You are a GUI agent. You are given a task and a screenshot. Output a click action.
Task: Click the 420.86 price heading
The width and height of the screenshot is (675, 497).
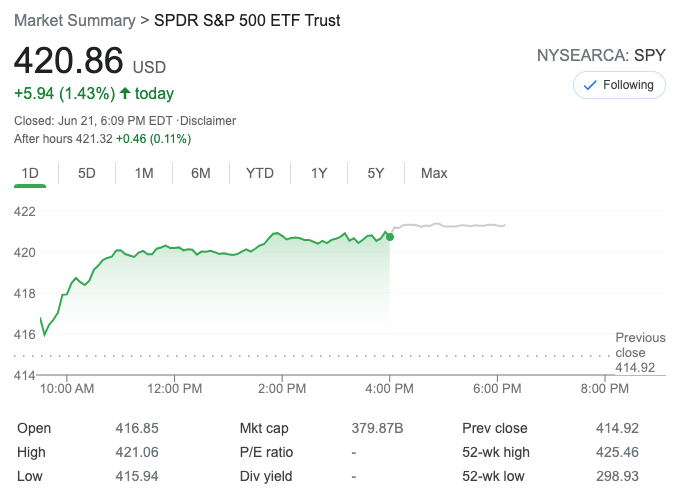[x=69, y=61]
